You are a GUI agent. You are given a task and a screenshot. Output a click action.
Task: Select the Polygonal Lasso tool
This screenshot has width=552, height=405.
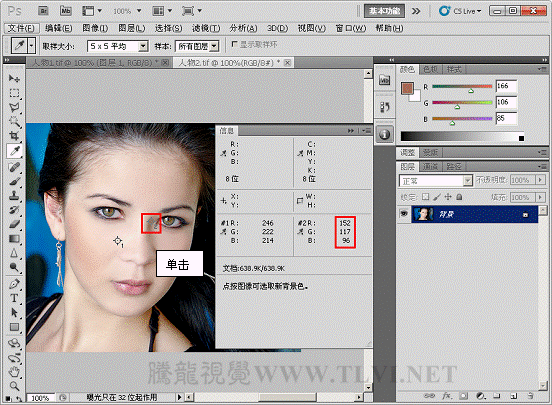click(x=14, y=107)
